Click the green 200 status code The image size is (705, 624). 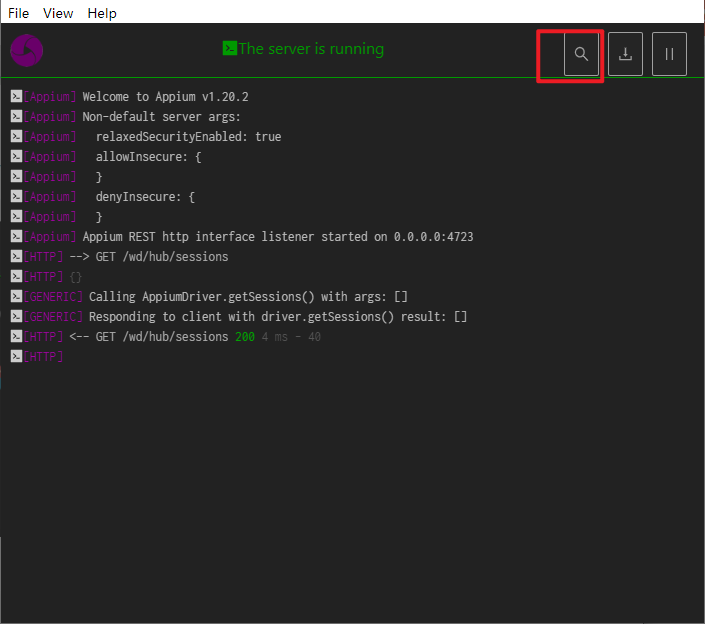(x=245, y=337)
